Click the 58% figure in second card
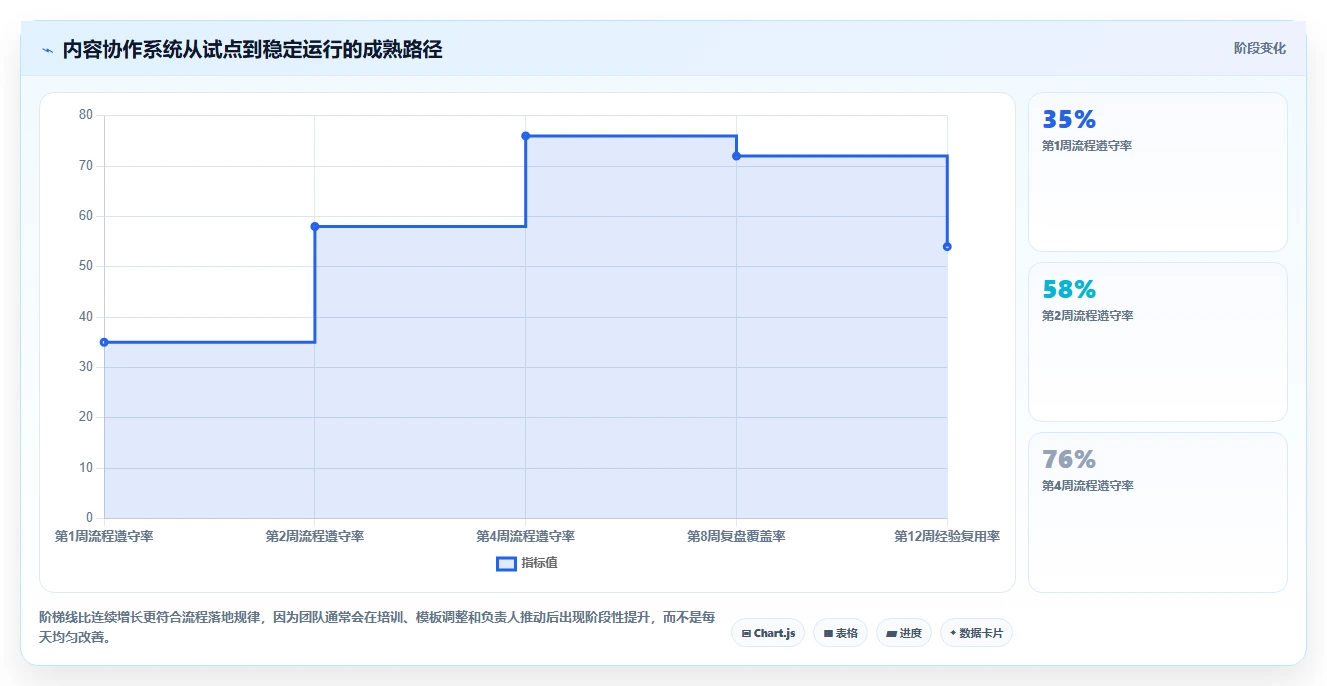1327x686 pixels. 1069,290
